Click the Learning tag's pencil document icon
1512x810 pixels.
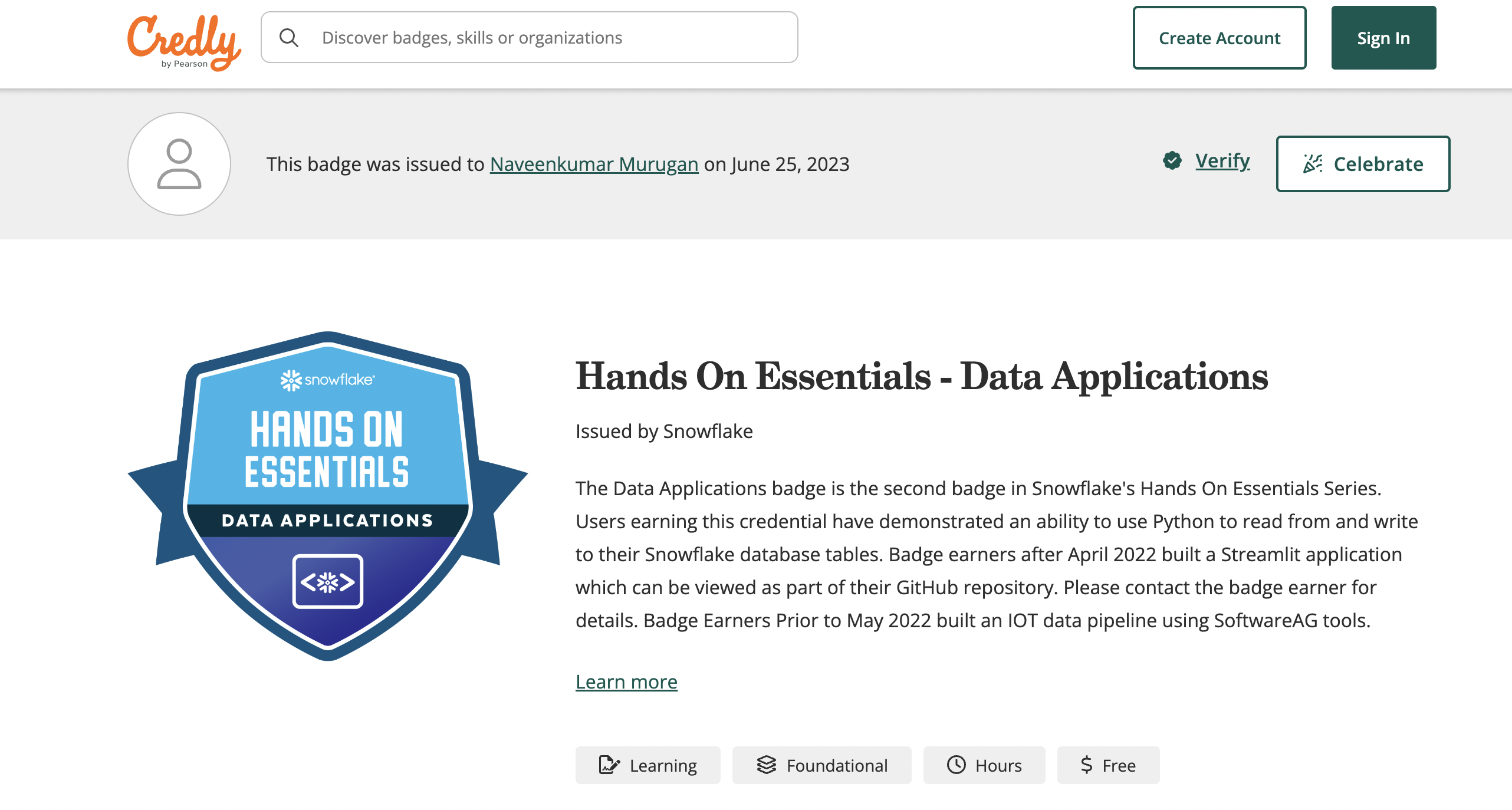click(x=609, y=765)
